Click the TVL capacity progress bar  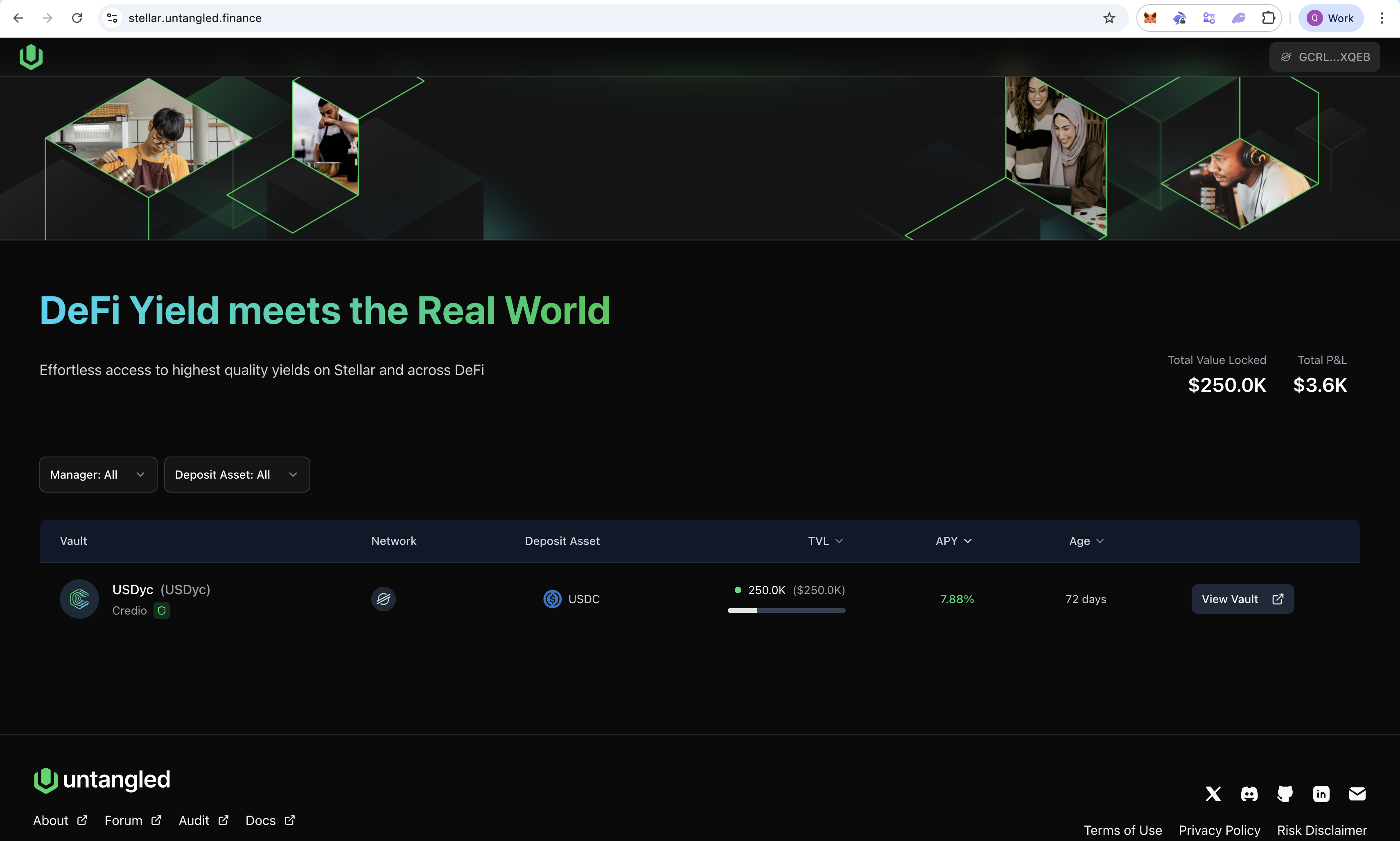(786, 610)
